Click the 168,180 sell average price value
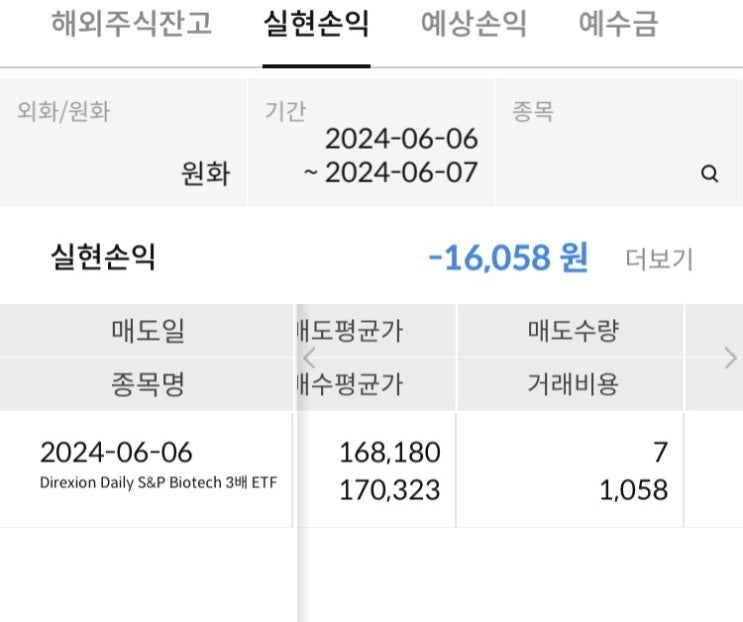Screen dimensions: 743x622 [x=389, y=452]
